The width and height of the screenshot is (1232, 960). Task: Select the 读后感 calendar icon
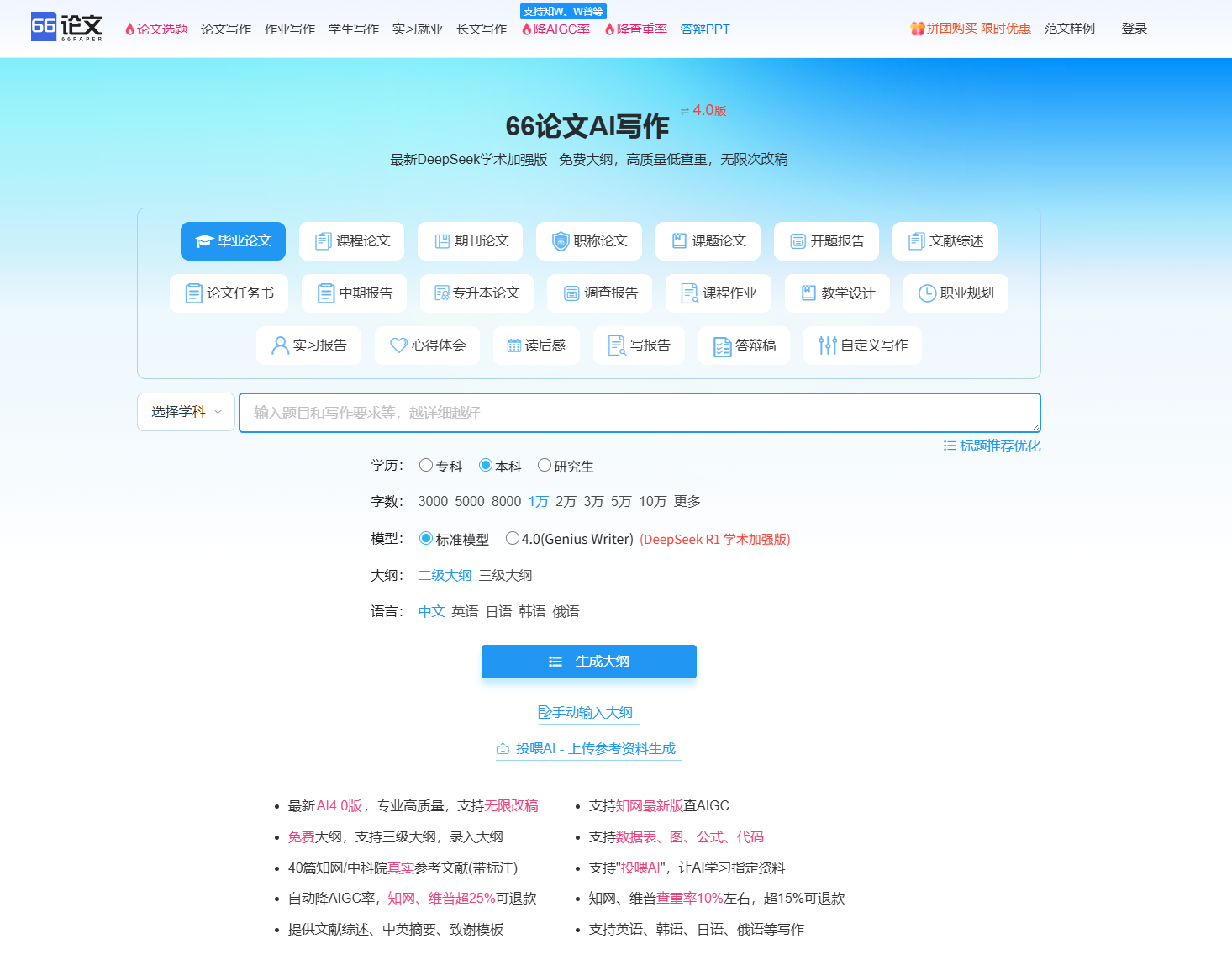(514, 345)
